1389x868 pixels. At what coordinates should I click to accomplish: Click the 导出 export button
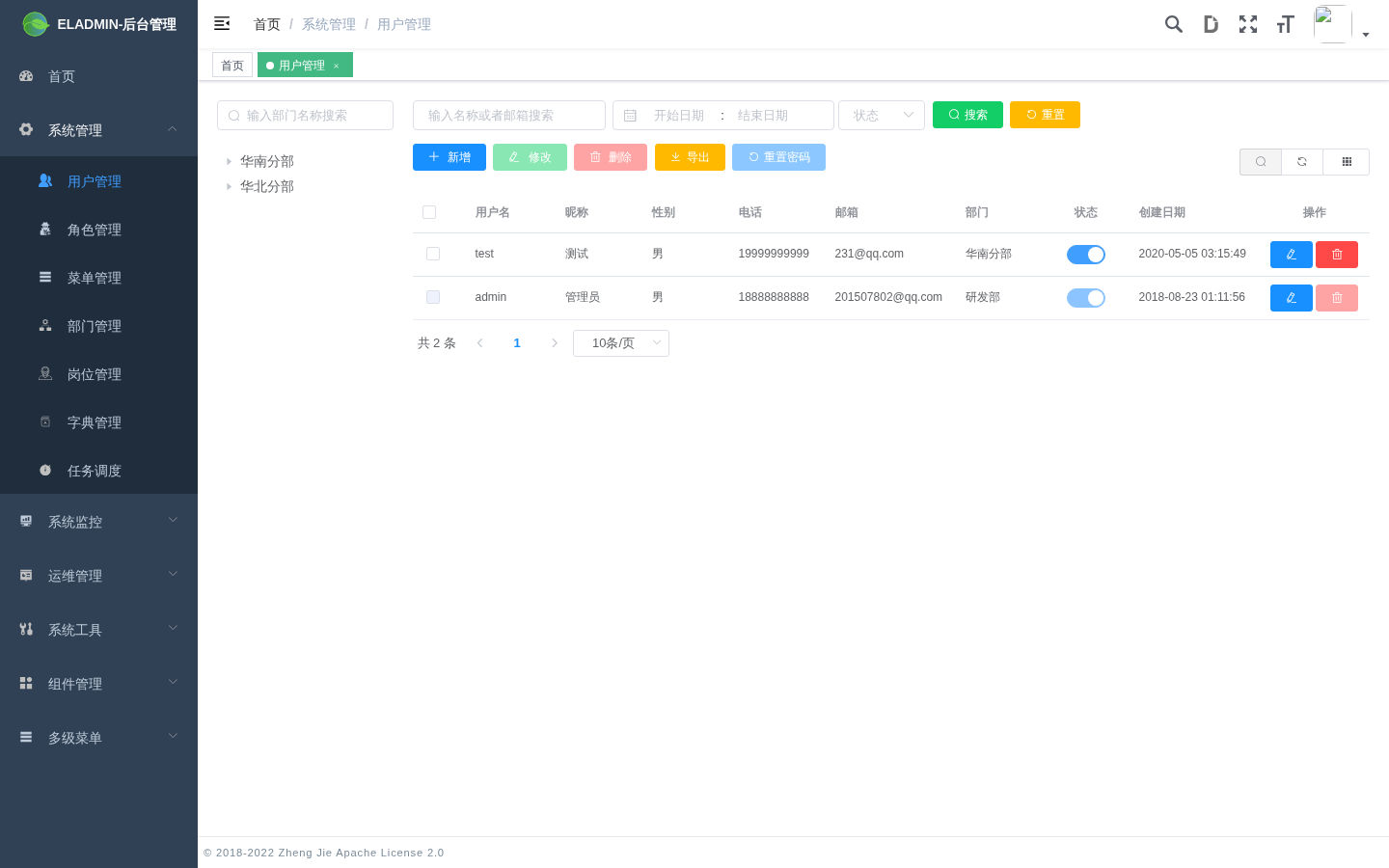690,157
